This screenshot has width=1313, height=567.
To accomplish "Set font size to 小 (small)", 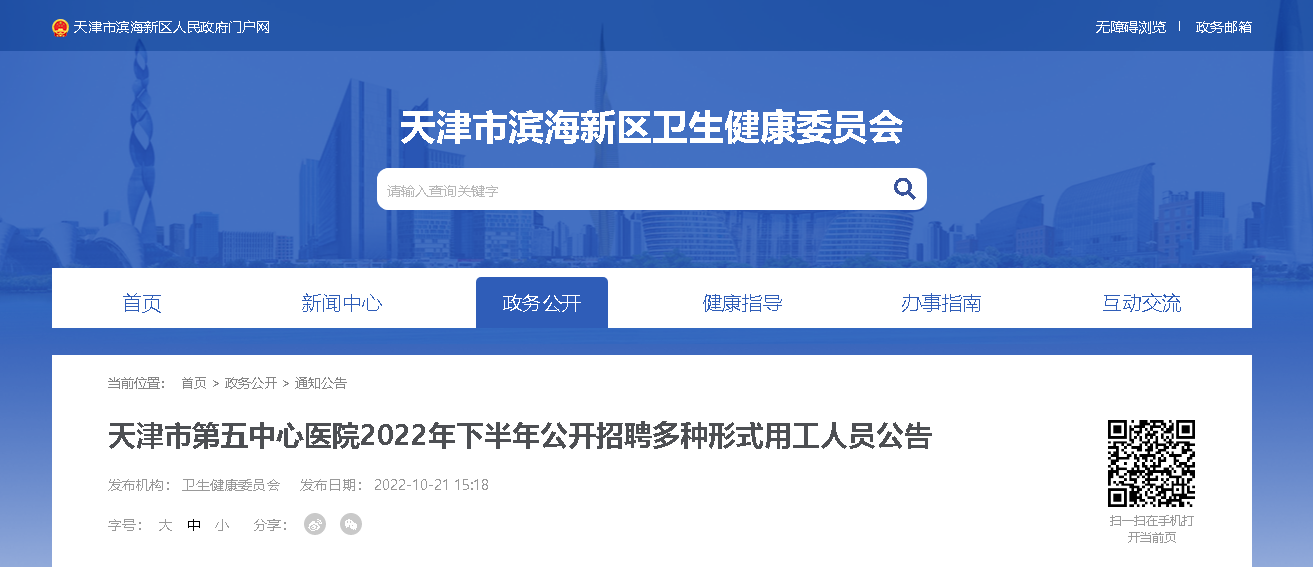I will tap(221, 525).
